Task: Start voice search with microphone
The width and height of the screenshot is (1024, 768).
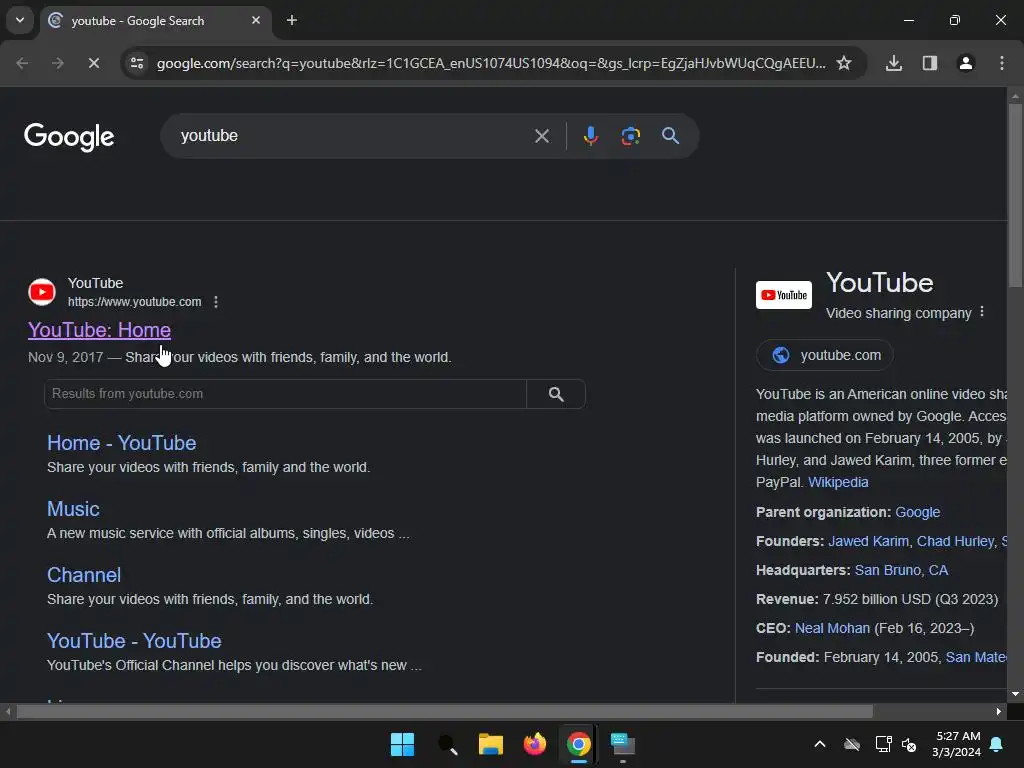Action: click(590, 136)
